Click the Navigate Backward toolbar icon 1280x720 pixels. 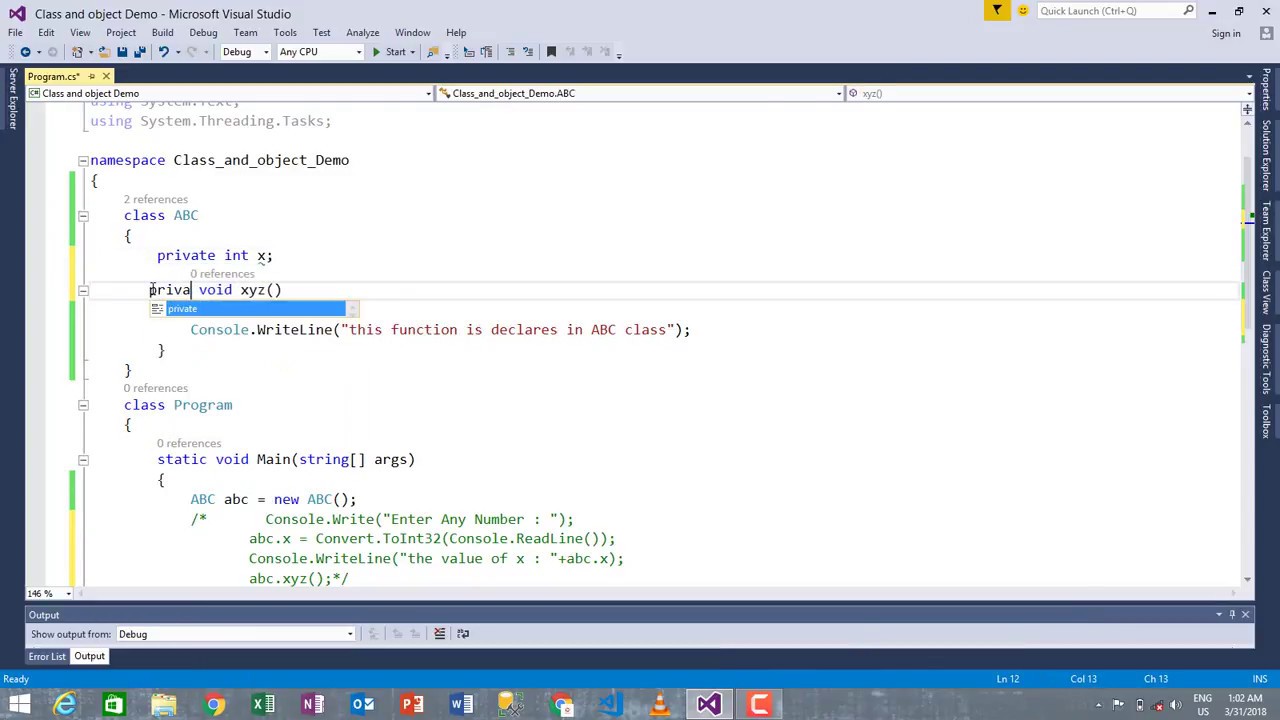click(x=25, y=52)
